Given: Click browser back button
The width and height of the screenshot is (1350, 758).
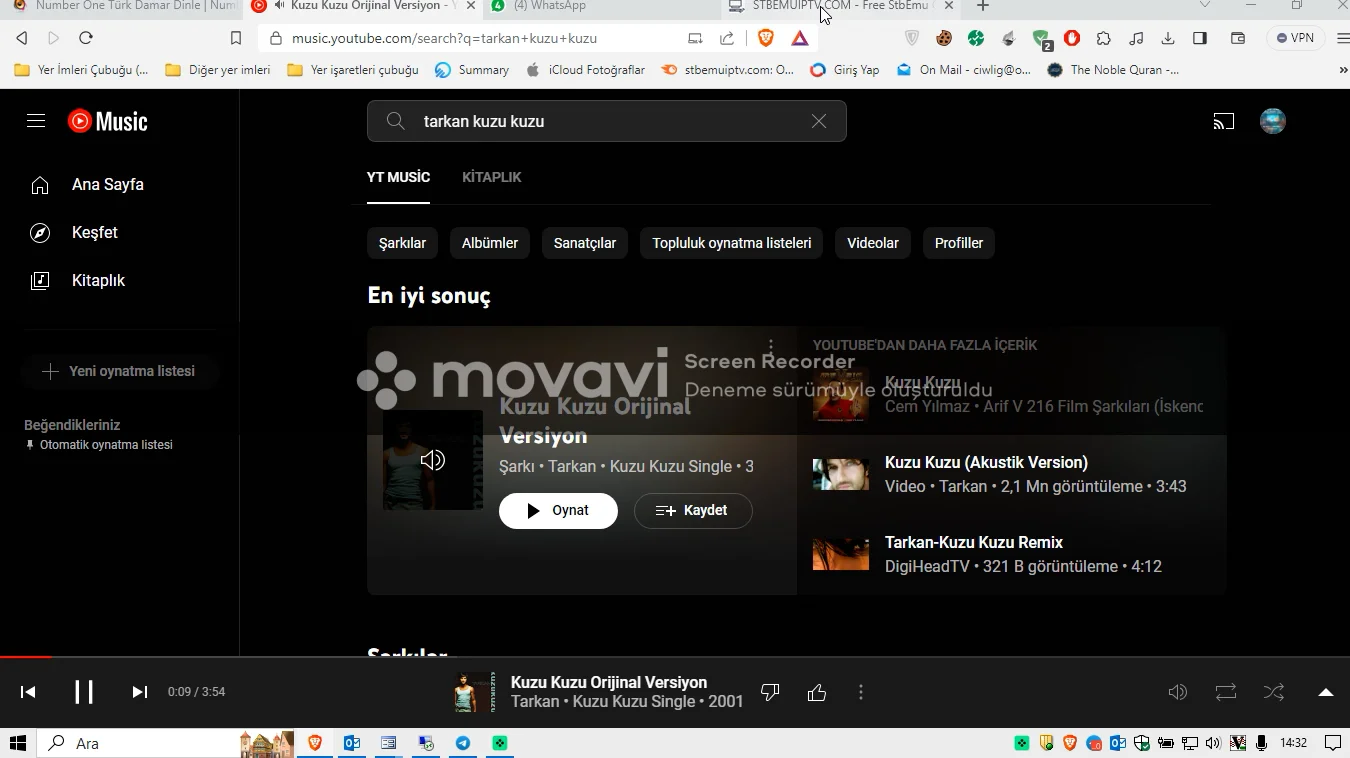Looking at the screenshot, I should (x=22, y=38).
